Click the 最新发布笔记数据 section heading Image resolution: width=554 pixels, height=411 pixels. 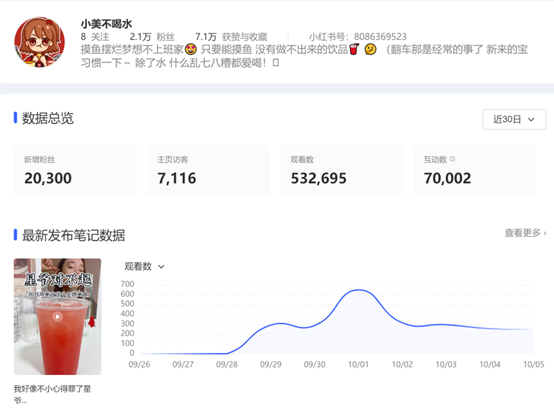(x=73, y=235)
